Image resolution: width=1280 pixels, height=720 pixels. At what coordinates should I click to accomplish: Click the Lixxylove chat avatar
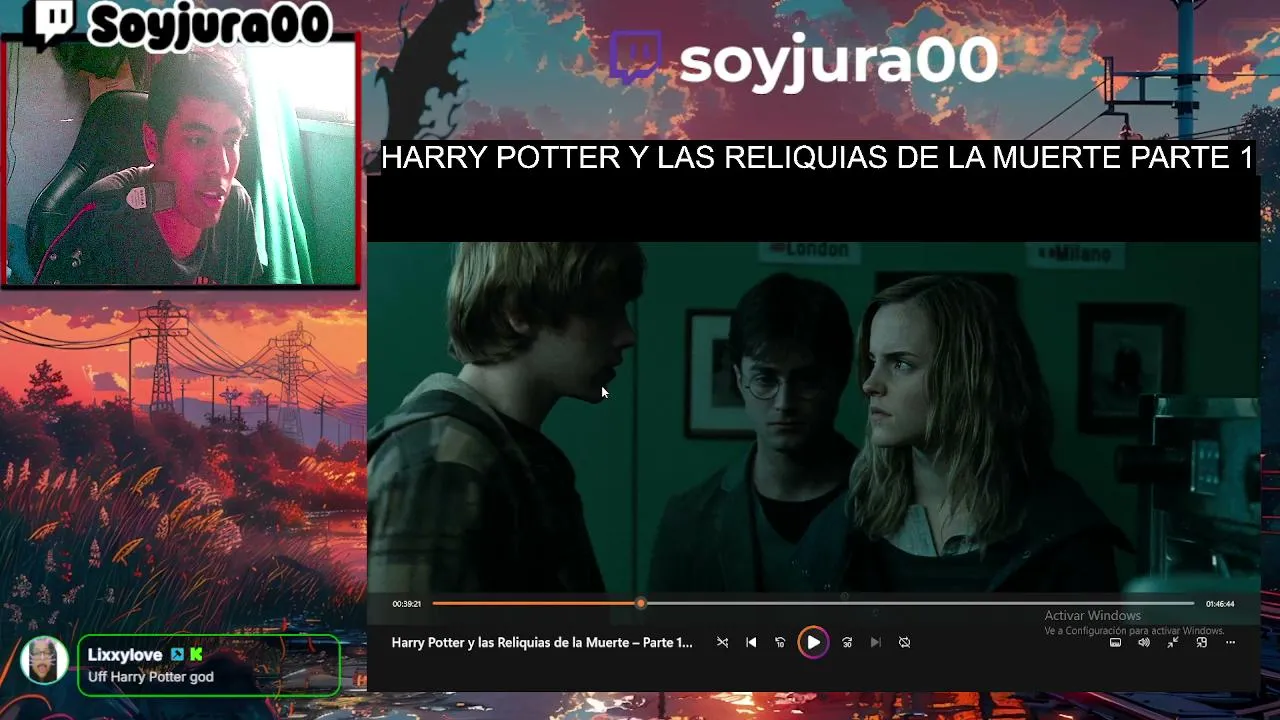pyautogui.click(x=45, y=661)
